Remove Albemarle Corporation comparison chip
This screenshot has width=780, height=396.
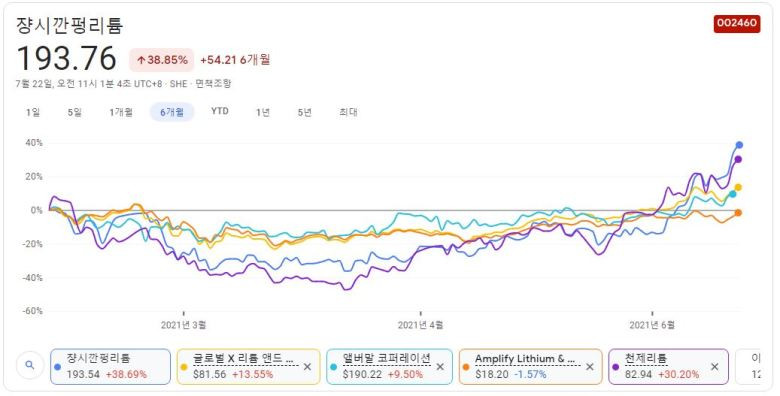440,367
